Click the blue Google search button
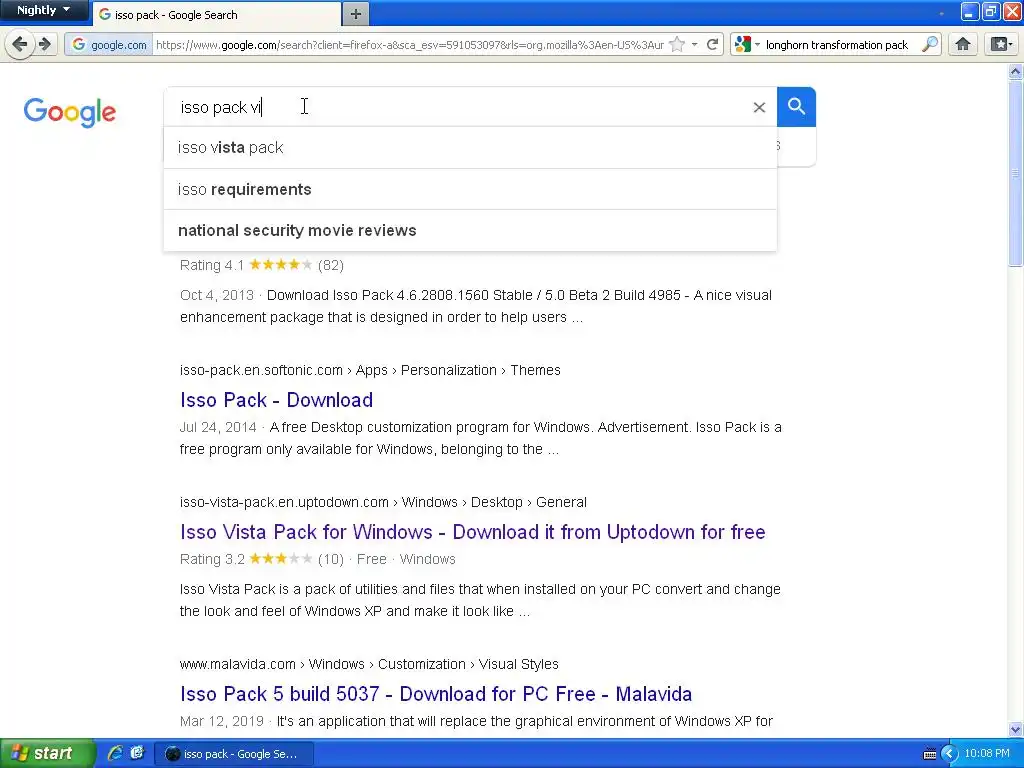This screenshot has height=768, width=1024. [x=796, y=106]
